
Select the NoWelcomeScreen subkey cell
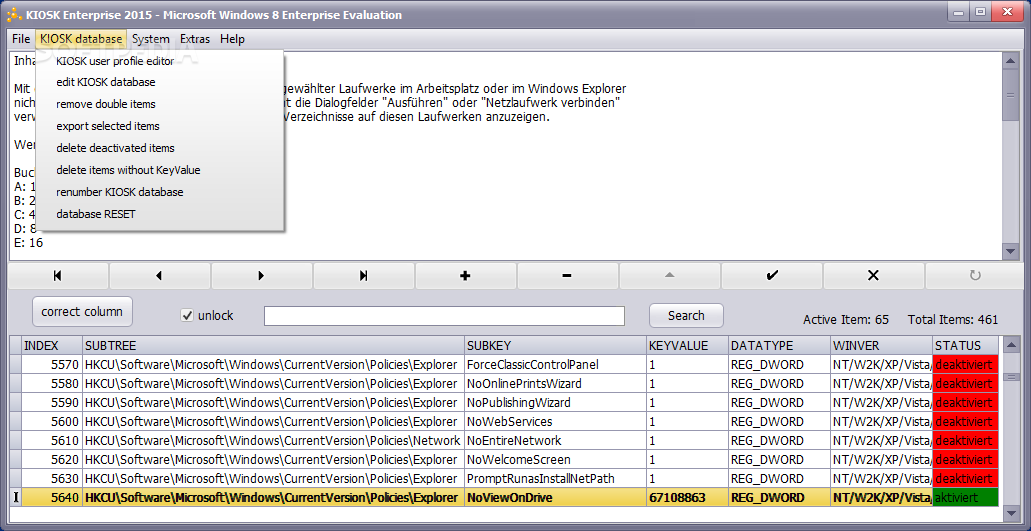coord(555,460)
